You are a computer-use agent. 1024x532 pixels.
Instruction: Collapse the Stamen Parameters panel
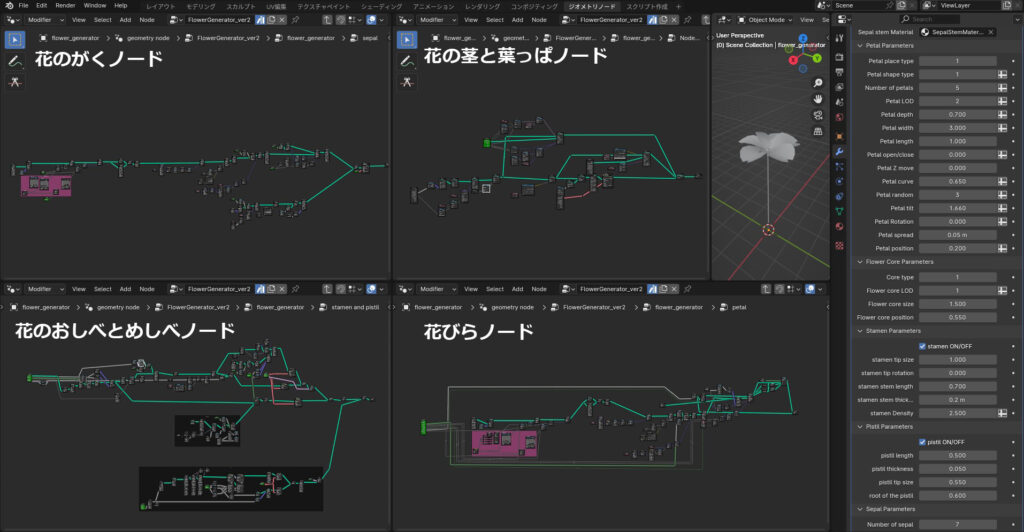pos(860,331)
